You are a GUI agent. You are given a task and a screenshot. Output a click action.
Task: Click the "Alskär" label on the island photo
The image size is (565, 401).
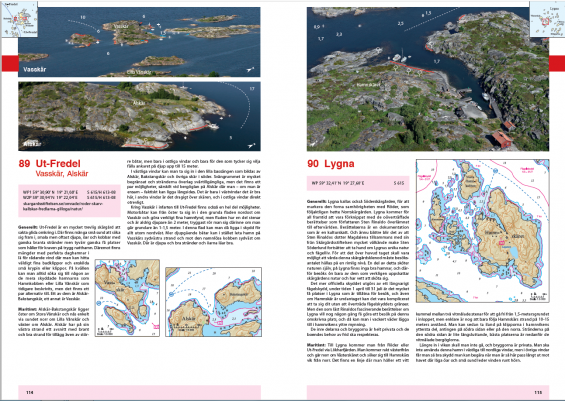[x=139, y=103]
